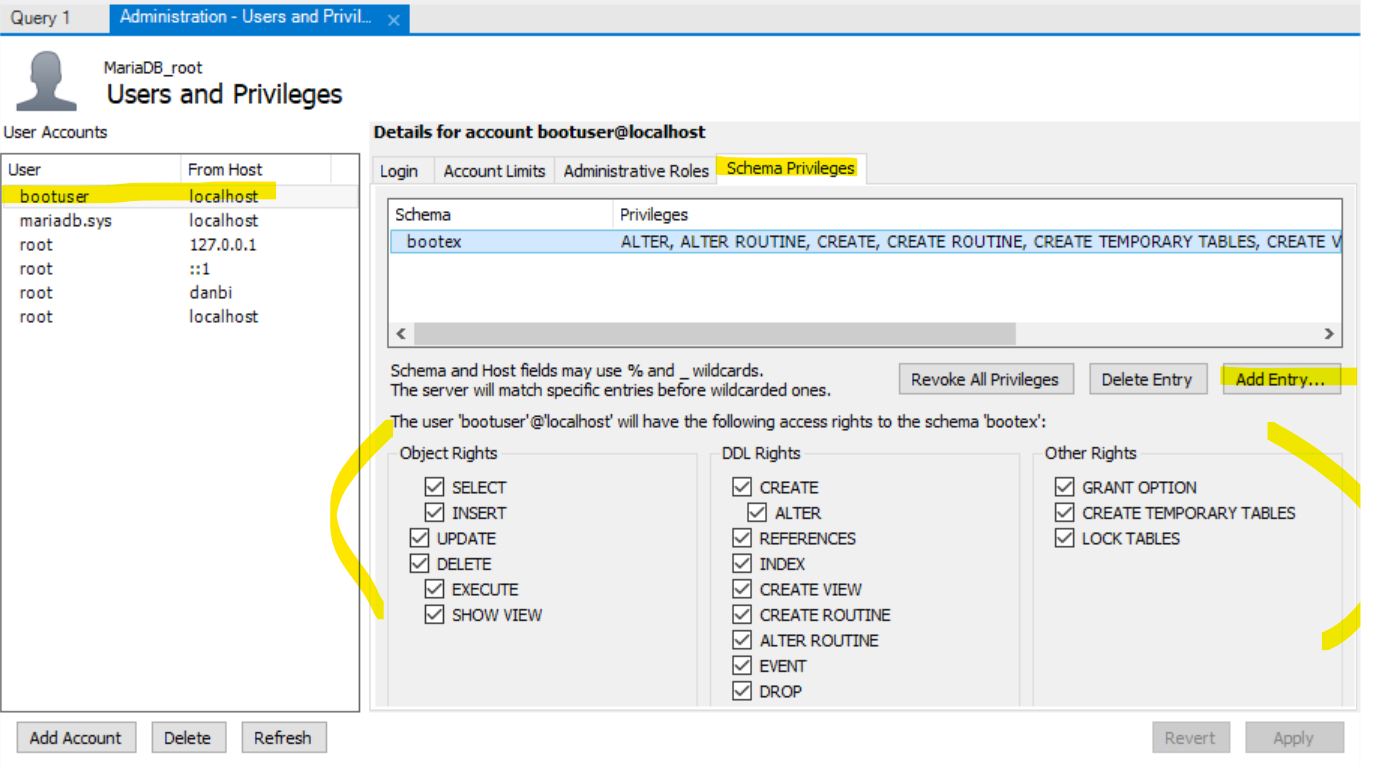This screenshot has height=766, width=1392.
Task: Toggle the ALTER checkbox under CREATE
Action: click(x=757, y=512)
